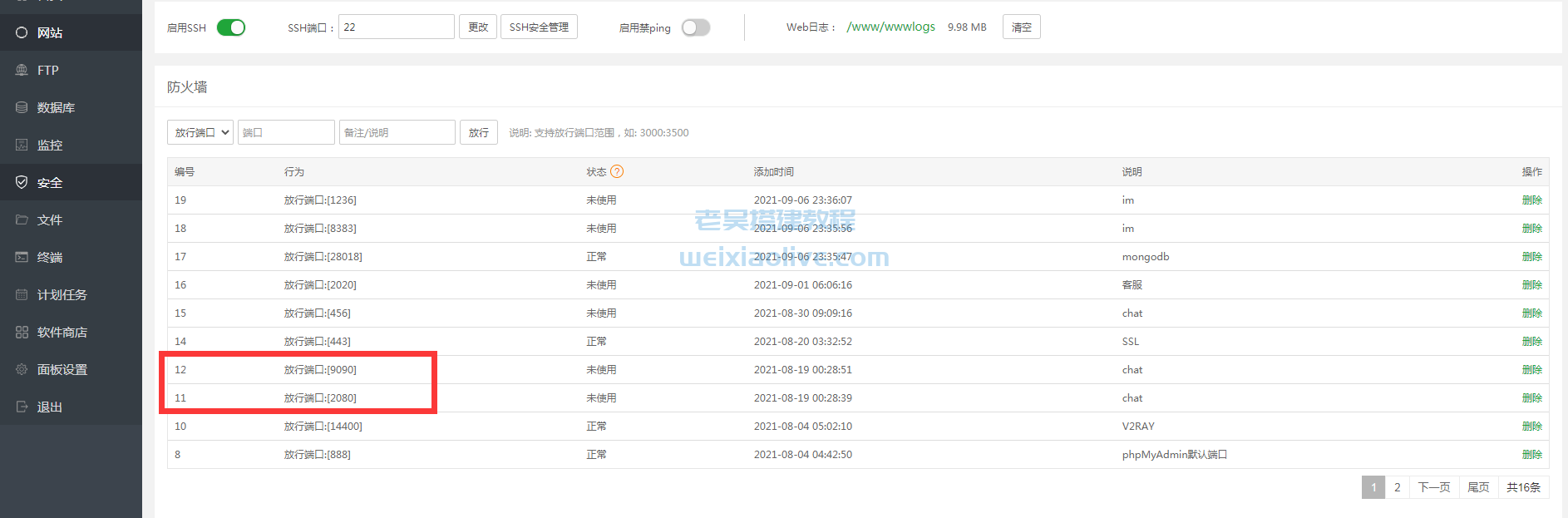Image resolution: width=1568 pixels, height=518 pixels.
Task: Delete firewall rule for port 8383
Action: pos(1532,228)
